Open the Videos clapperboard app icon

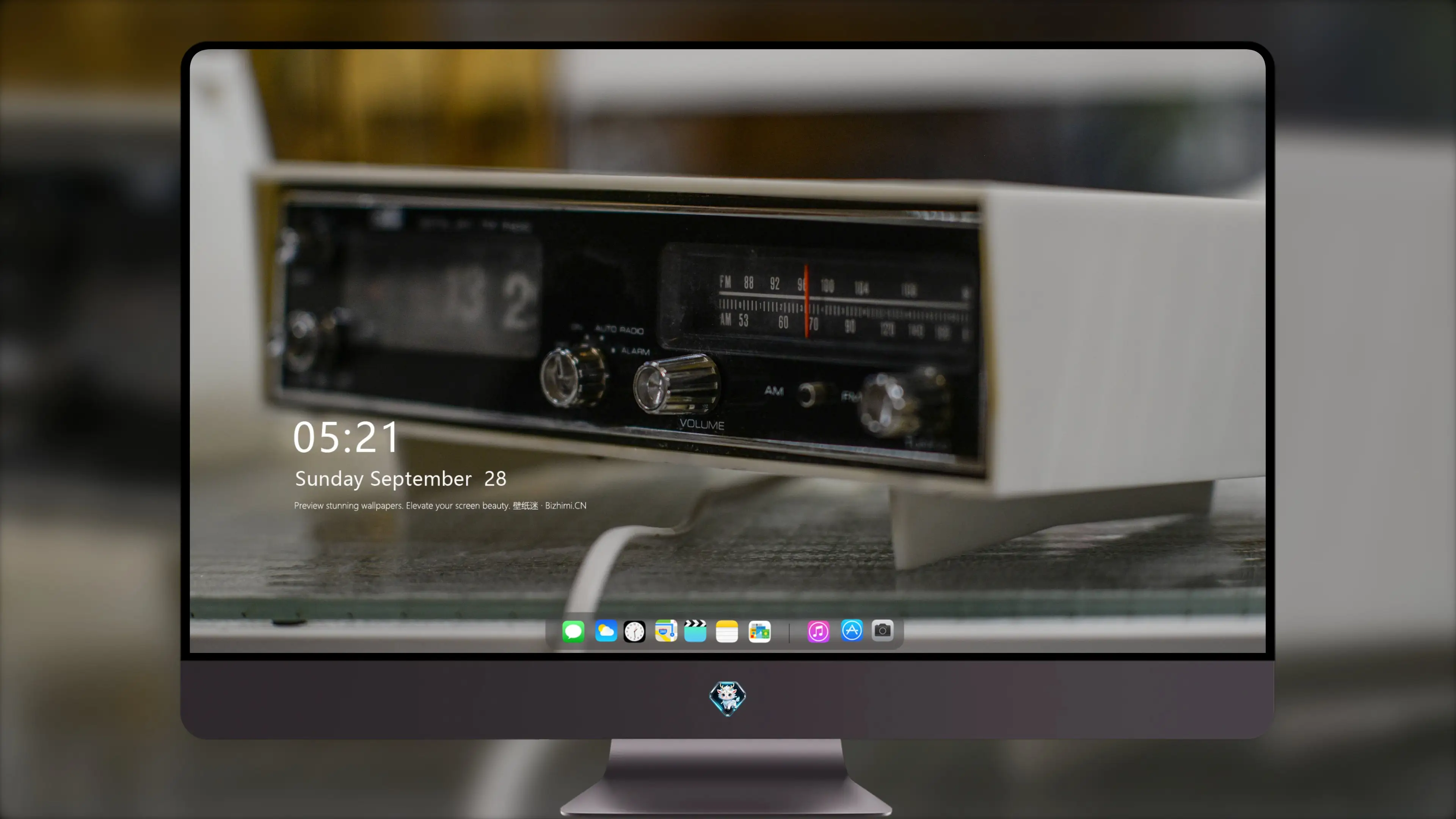pyautogui.click(x=695, y=631)
